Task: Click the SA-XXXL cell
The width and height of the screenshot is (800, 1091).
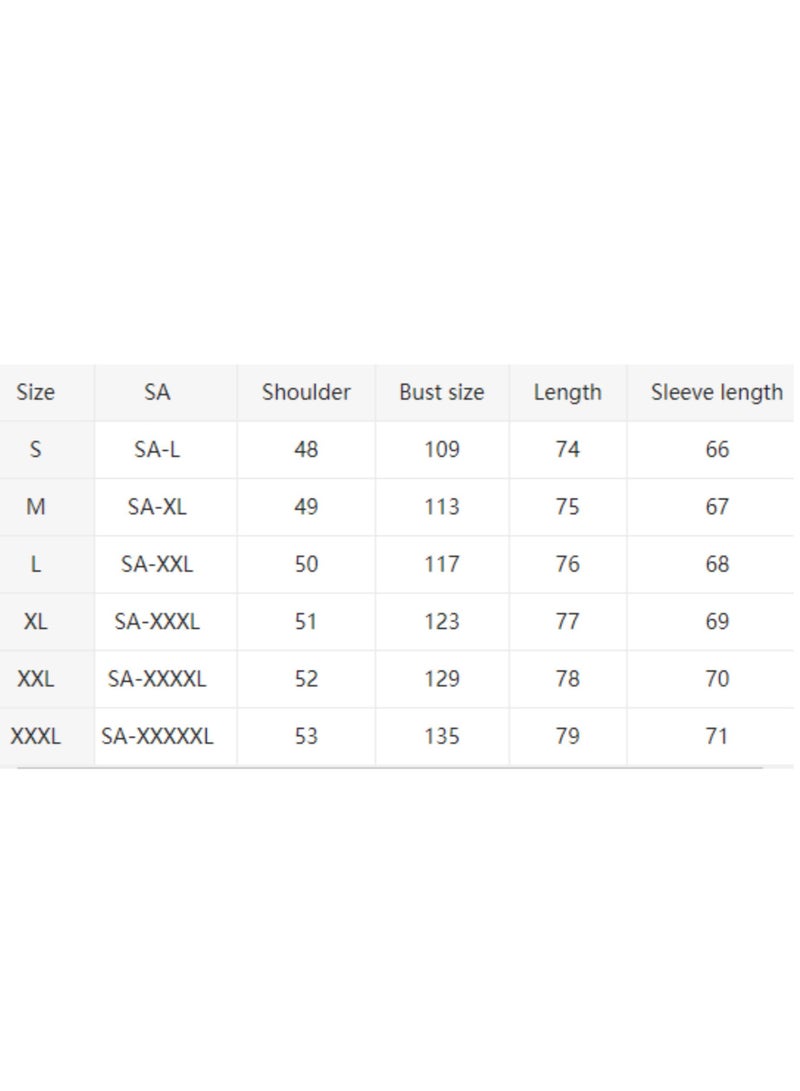Action: click(157, 621)
